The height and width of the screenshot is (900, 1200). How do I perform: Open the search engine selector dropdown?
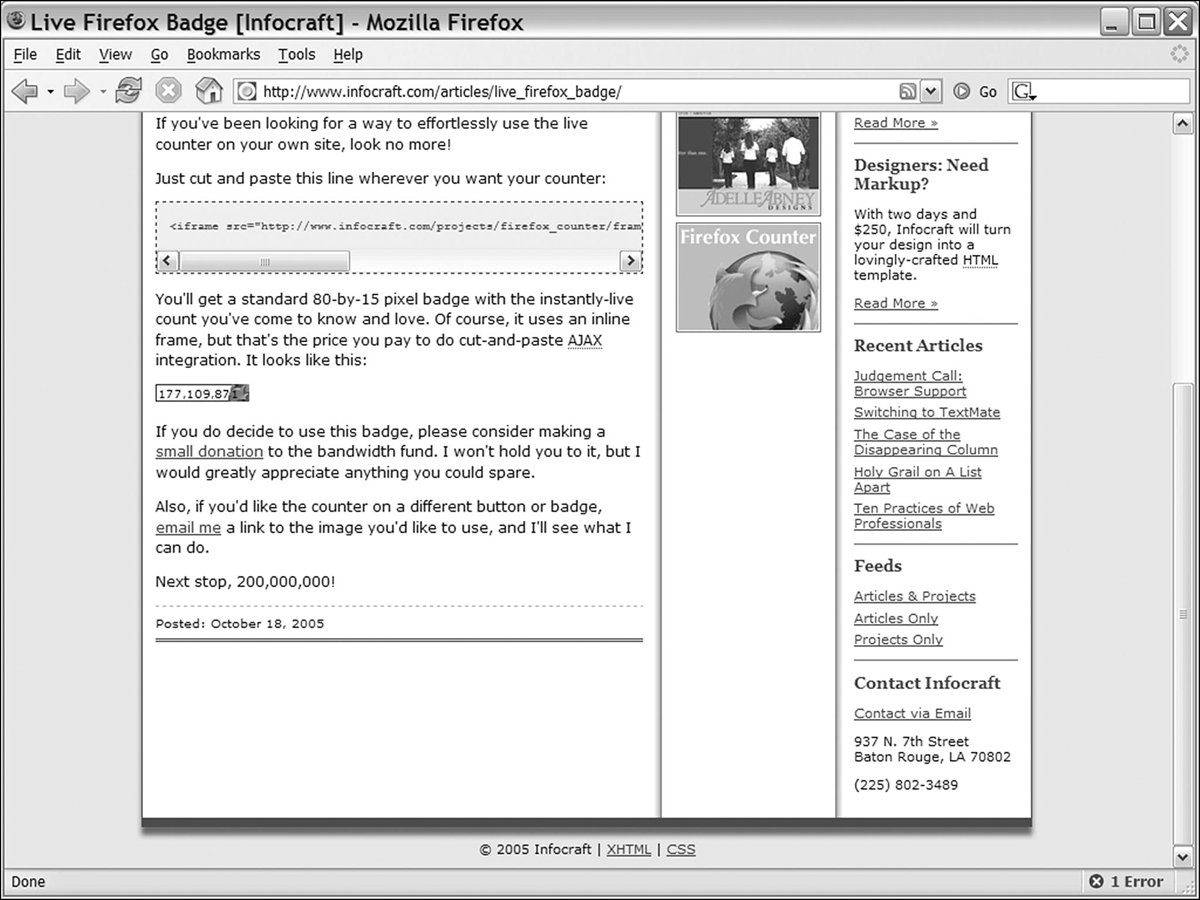pyautogui.click(x=1024, y=92)
